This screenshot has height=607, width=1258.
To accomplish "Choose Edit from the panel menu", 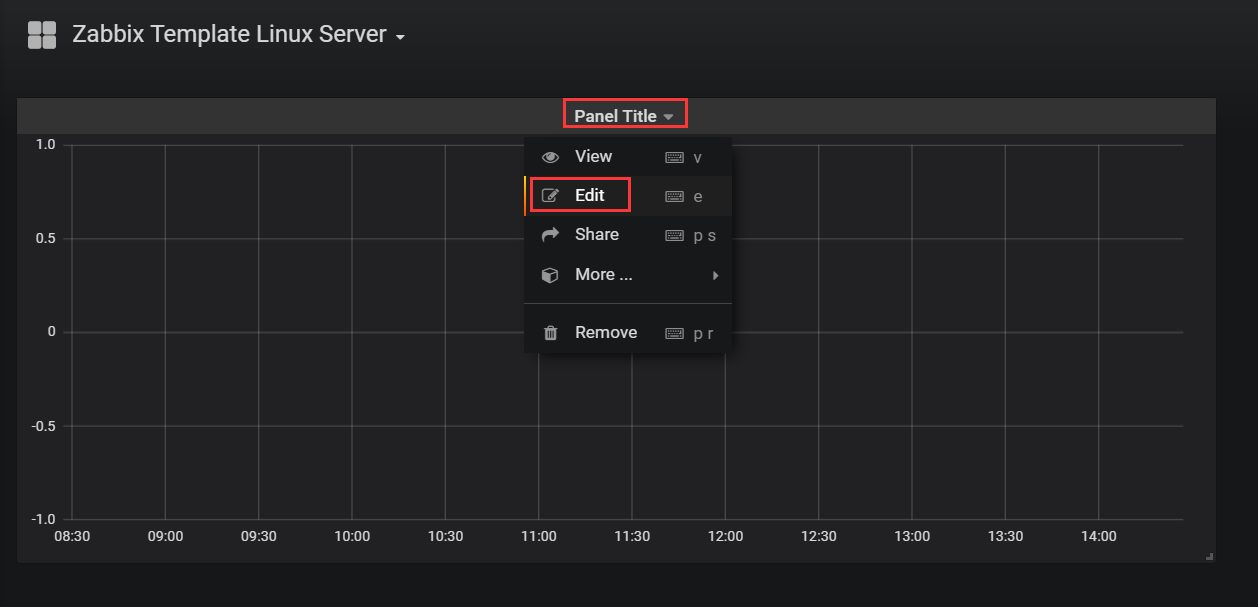I will 628,196.
